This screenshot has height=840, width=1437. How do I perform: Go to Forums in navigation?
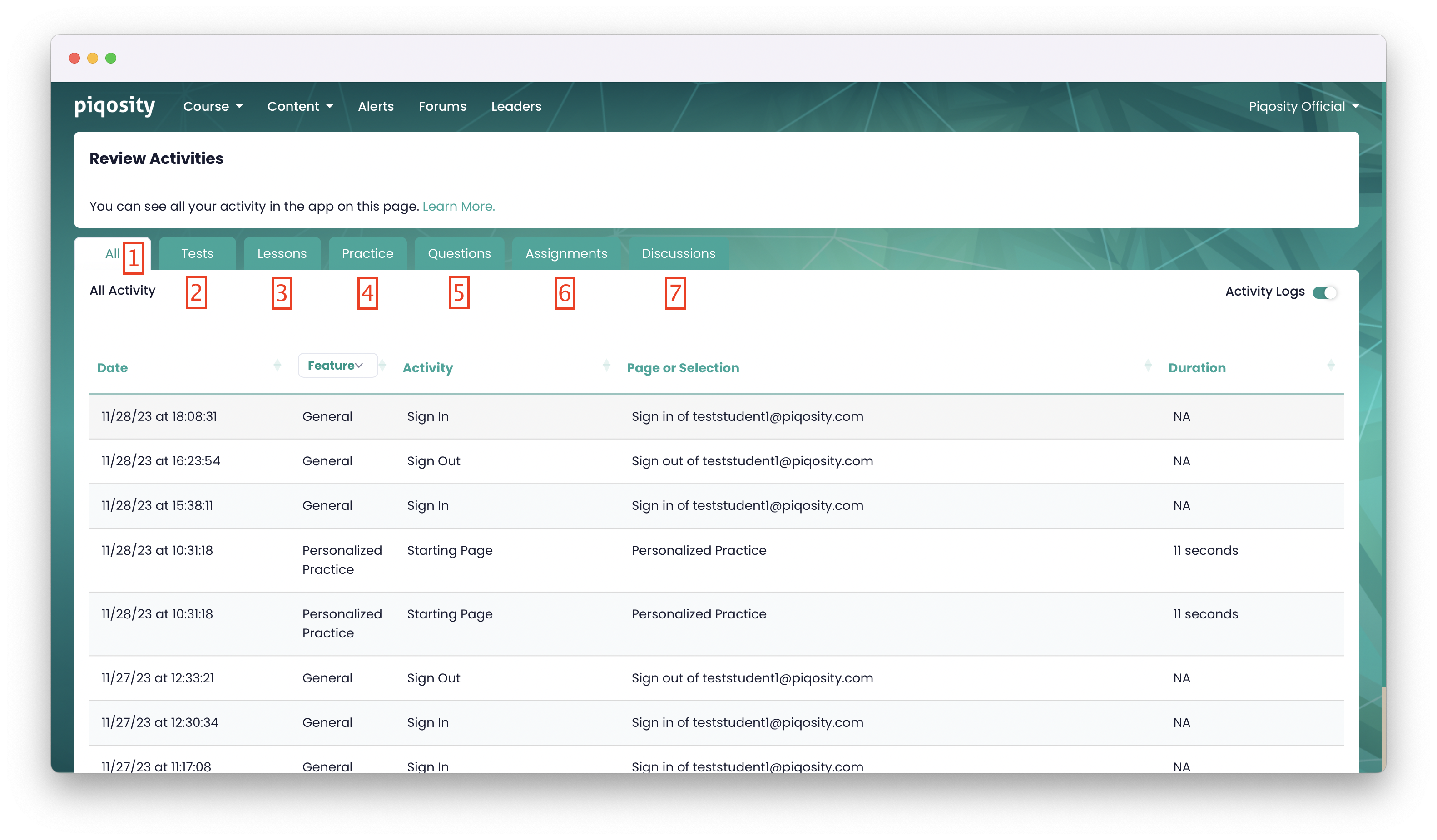tap(442, 107)
